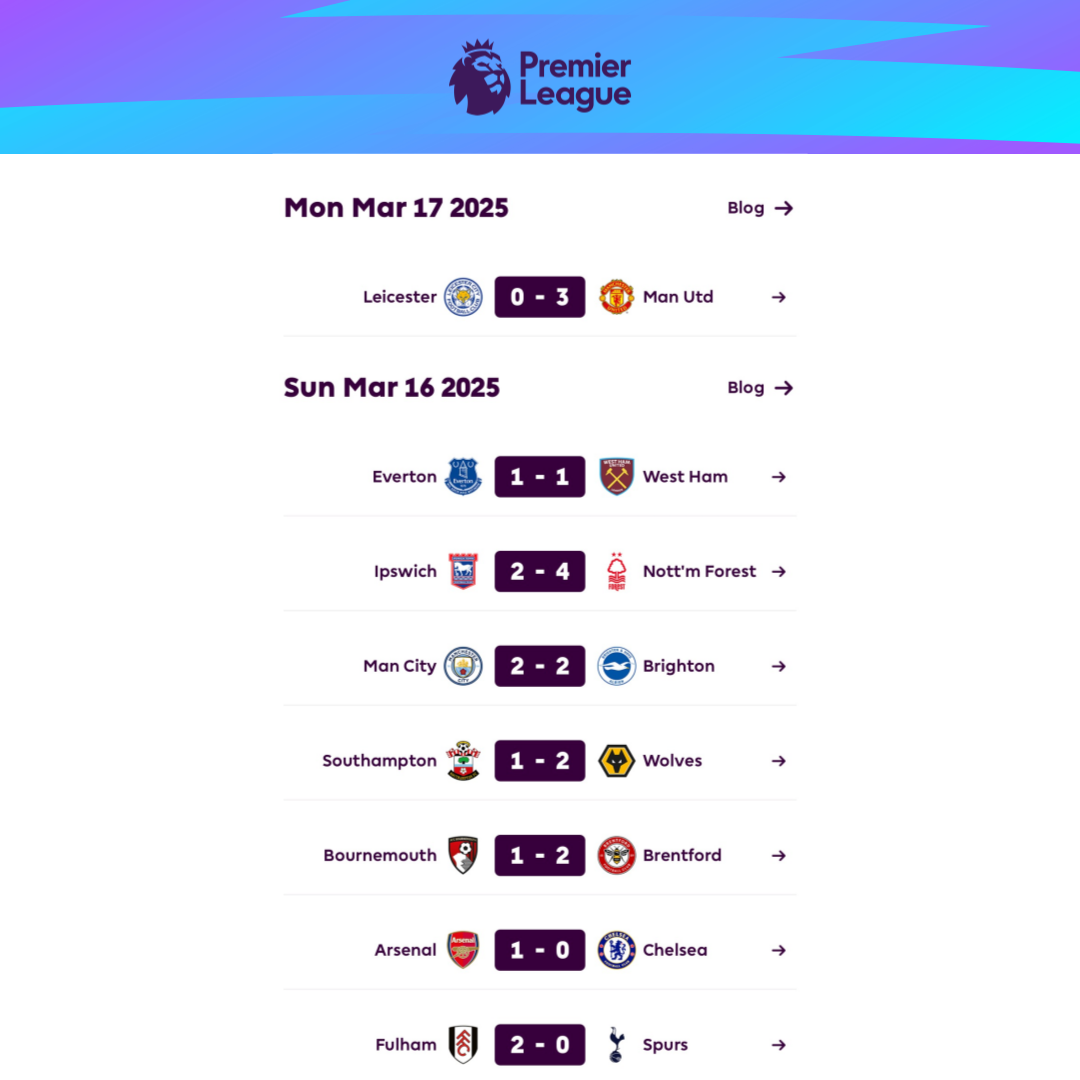Expand the Fulham vs Spurs match arrow
1080x1080 pixels.
coord(778,1045)
